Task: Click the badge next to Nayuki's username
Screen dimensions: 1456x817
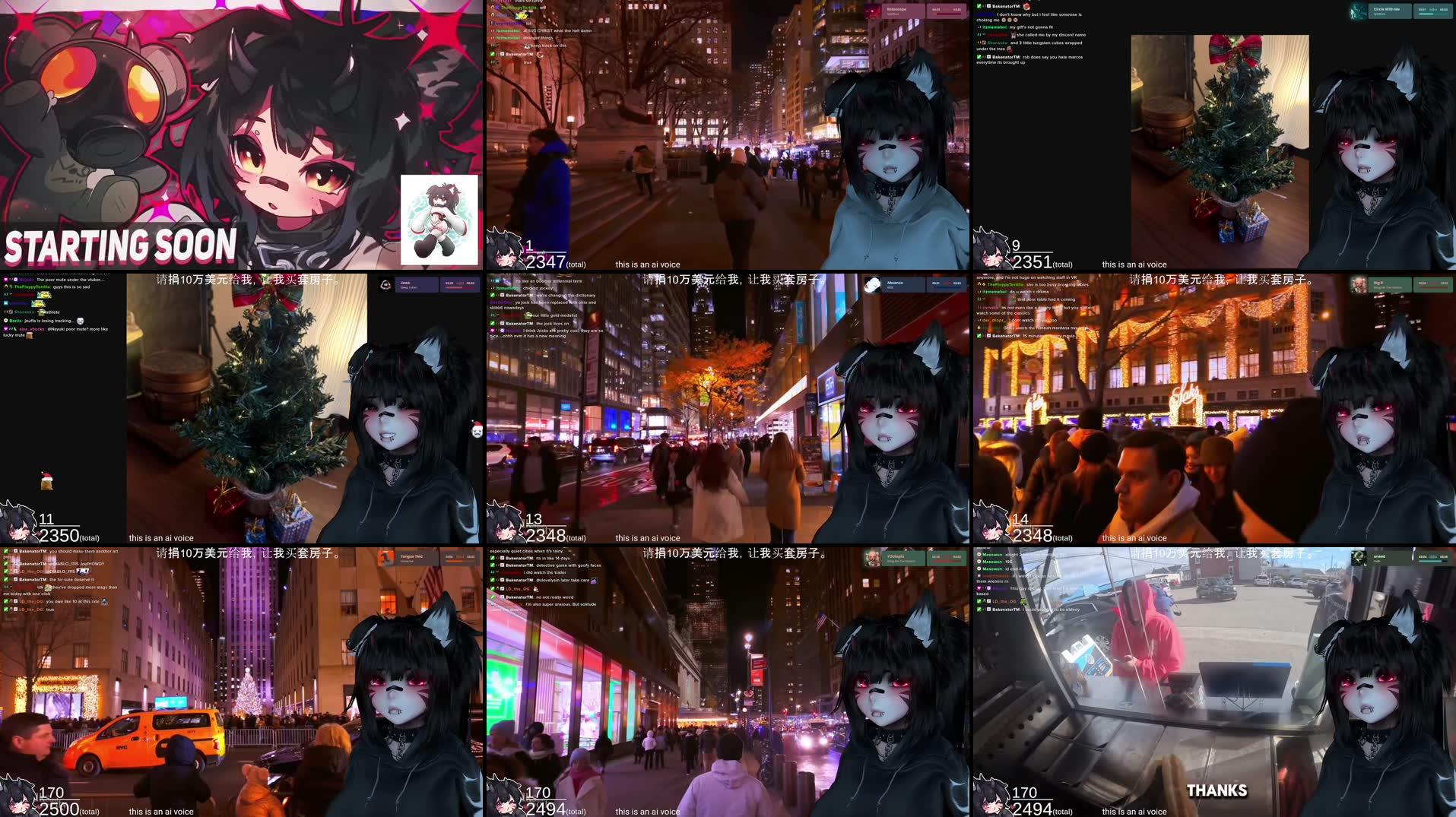Action: coord(15,280)
